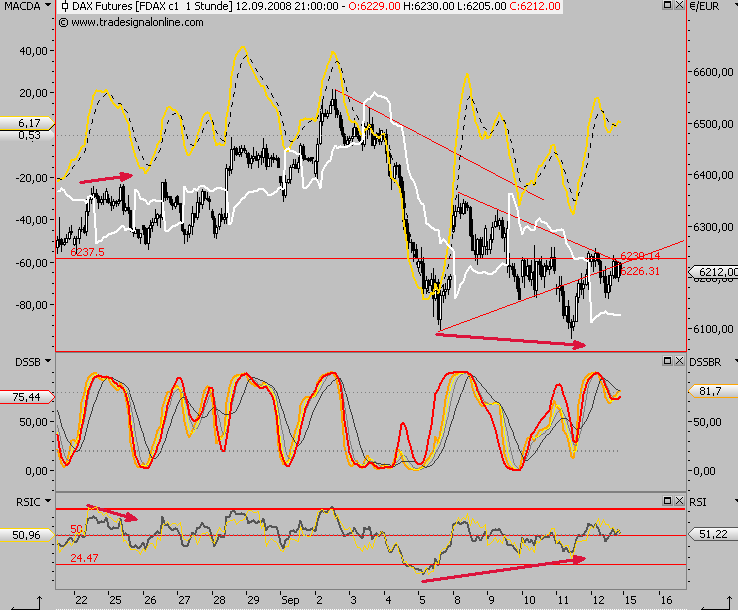Open the DSSBR right-scale dropdown
This screenshot has height=610, width=738.
736,361
